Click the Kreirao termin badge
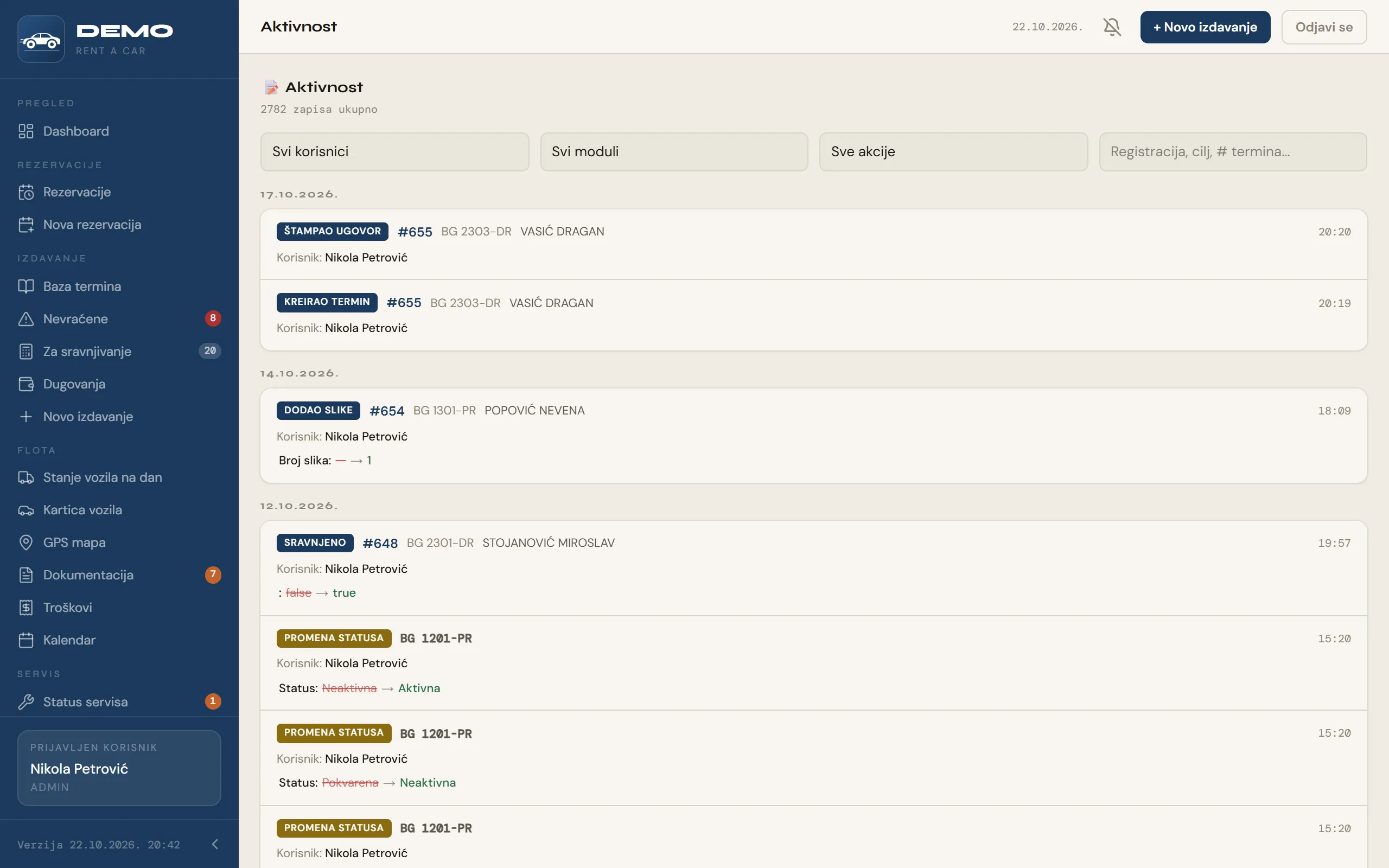Viewport: 1389px width, 868px height. pyautogui.click(x=327, y=302)
